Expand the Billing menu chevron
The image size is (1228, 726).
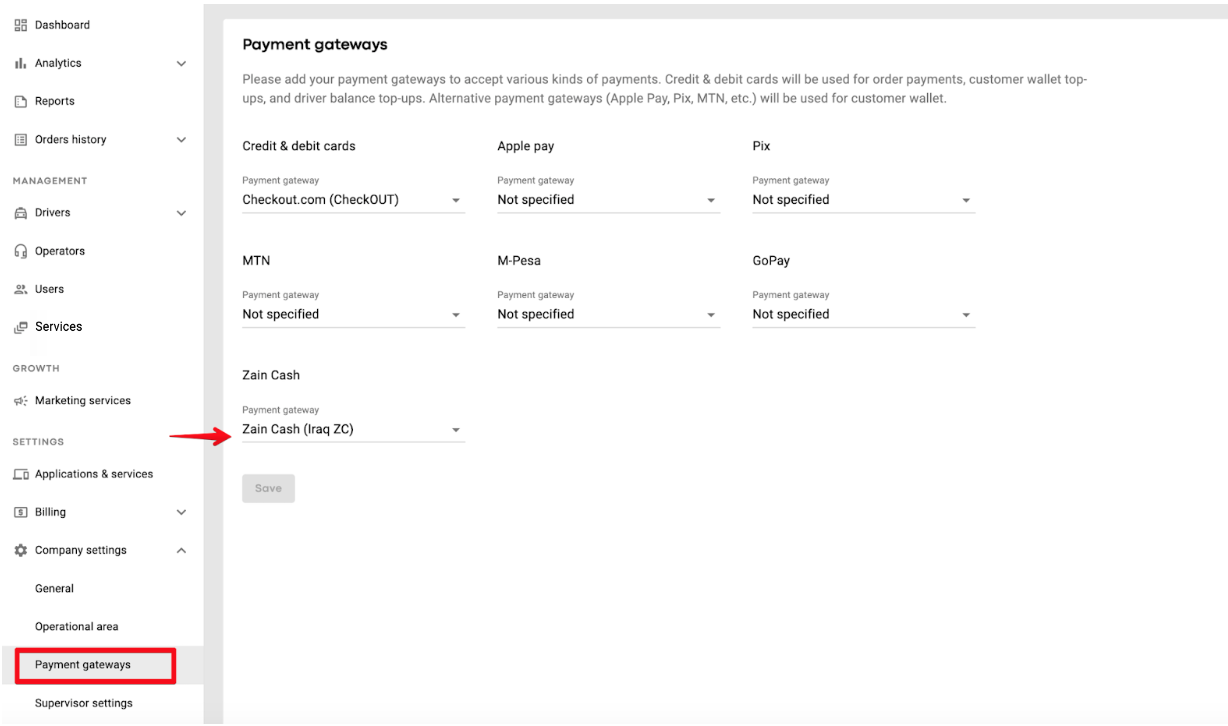point(181,512)
